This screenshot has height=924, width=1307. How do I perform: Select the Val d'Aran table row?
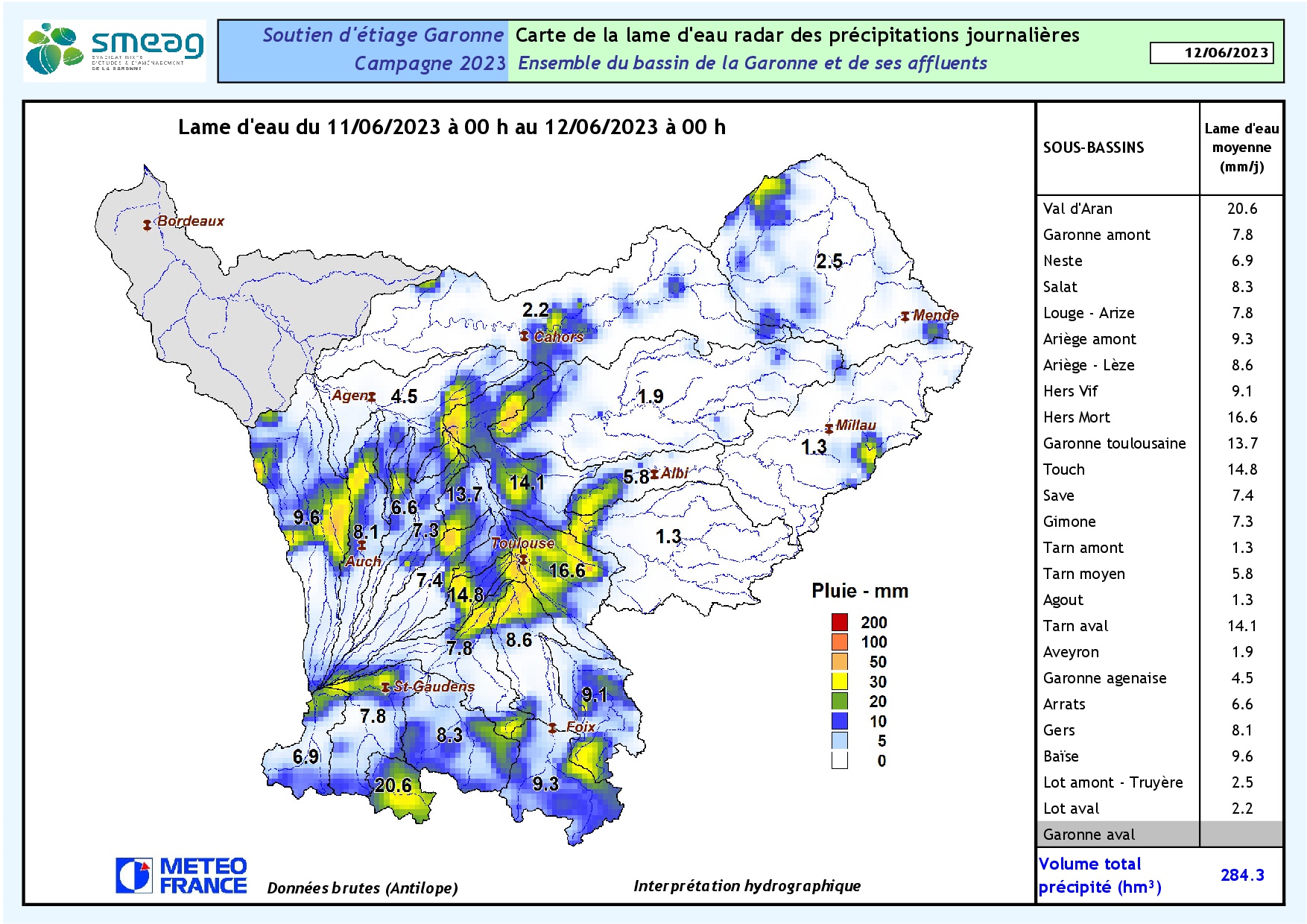1159,209
